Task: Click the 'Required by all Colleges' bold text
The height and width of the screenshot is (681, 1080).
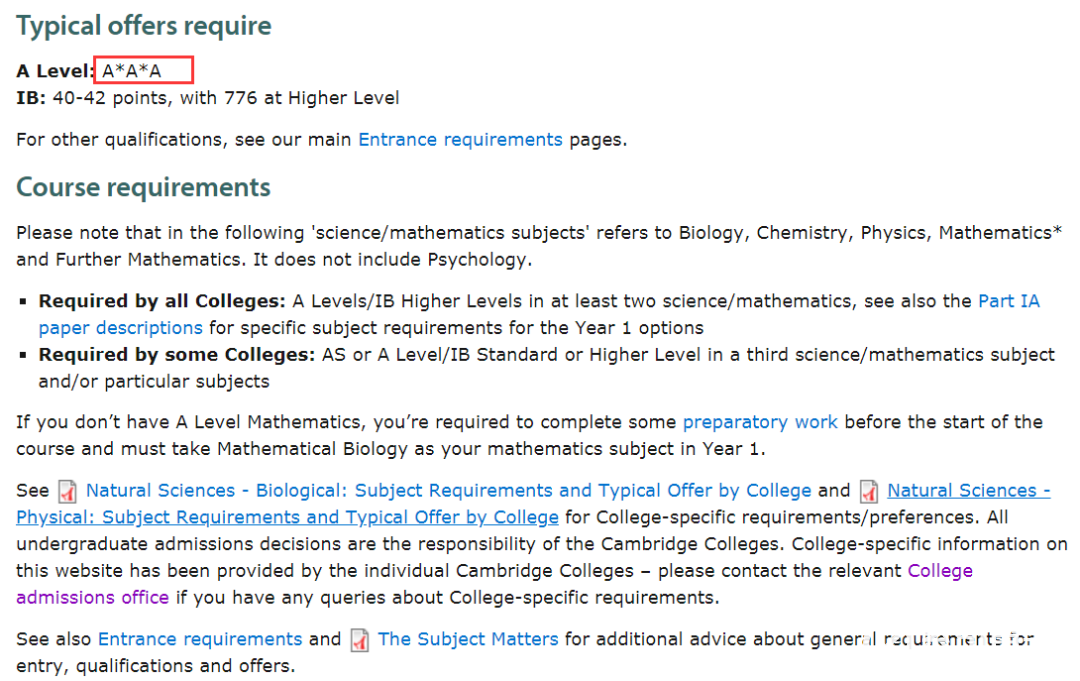Action: [x=162, y=302]
